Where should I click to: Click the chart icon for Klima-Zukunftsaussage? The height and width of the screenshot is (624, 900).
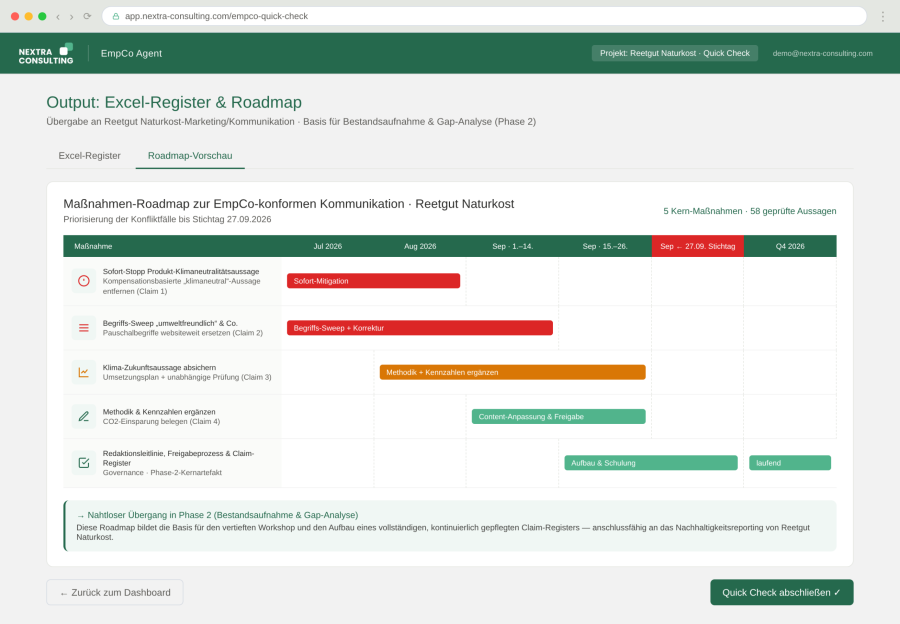click(84, 372)
